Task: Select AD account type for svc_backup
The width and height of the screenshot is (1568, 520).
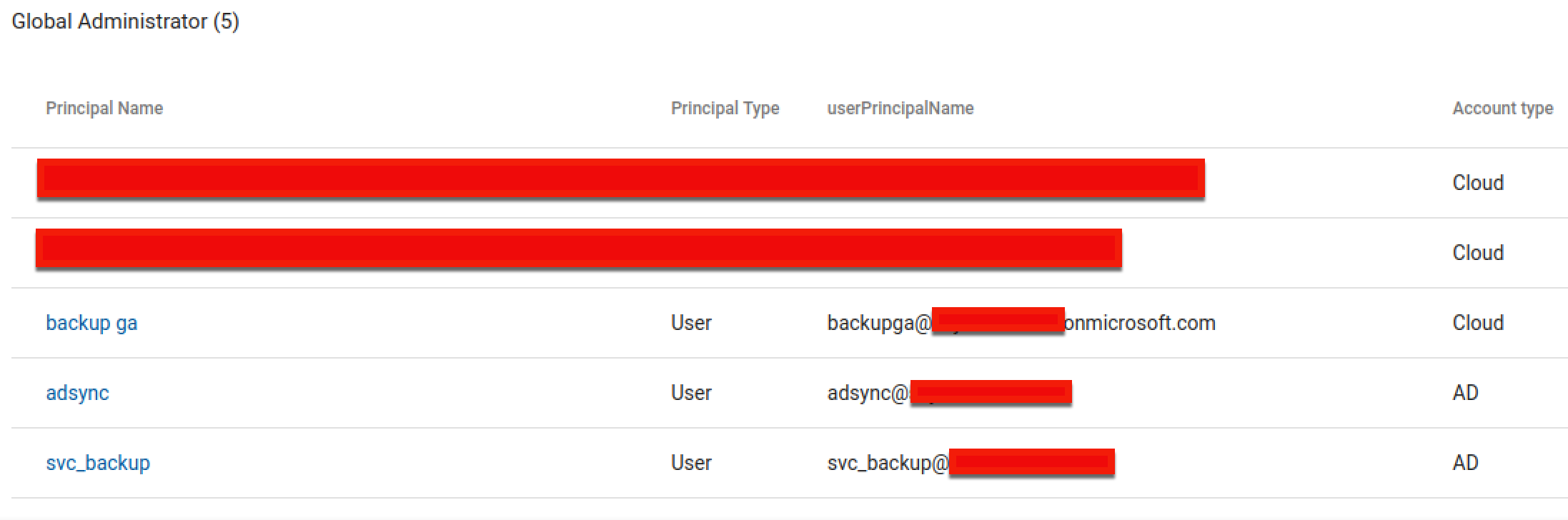Action: [x=1465, y=463]
